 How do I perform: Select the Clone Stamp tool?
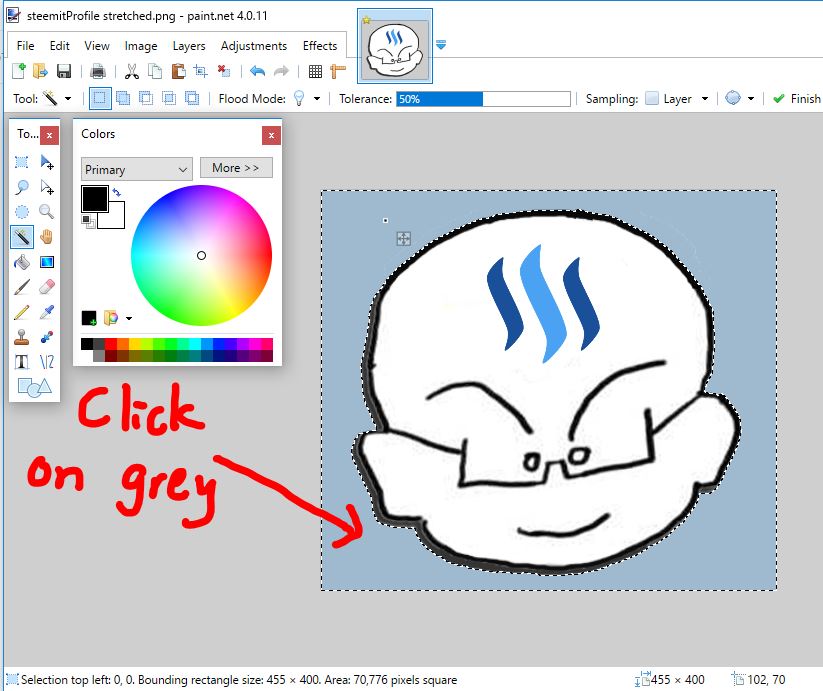point(22,337)
